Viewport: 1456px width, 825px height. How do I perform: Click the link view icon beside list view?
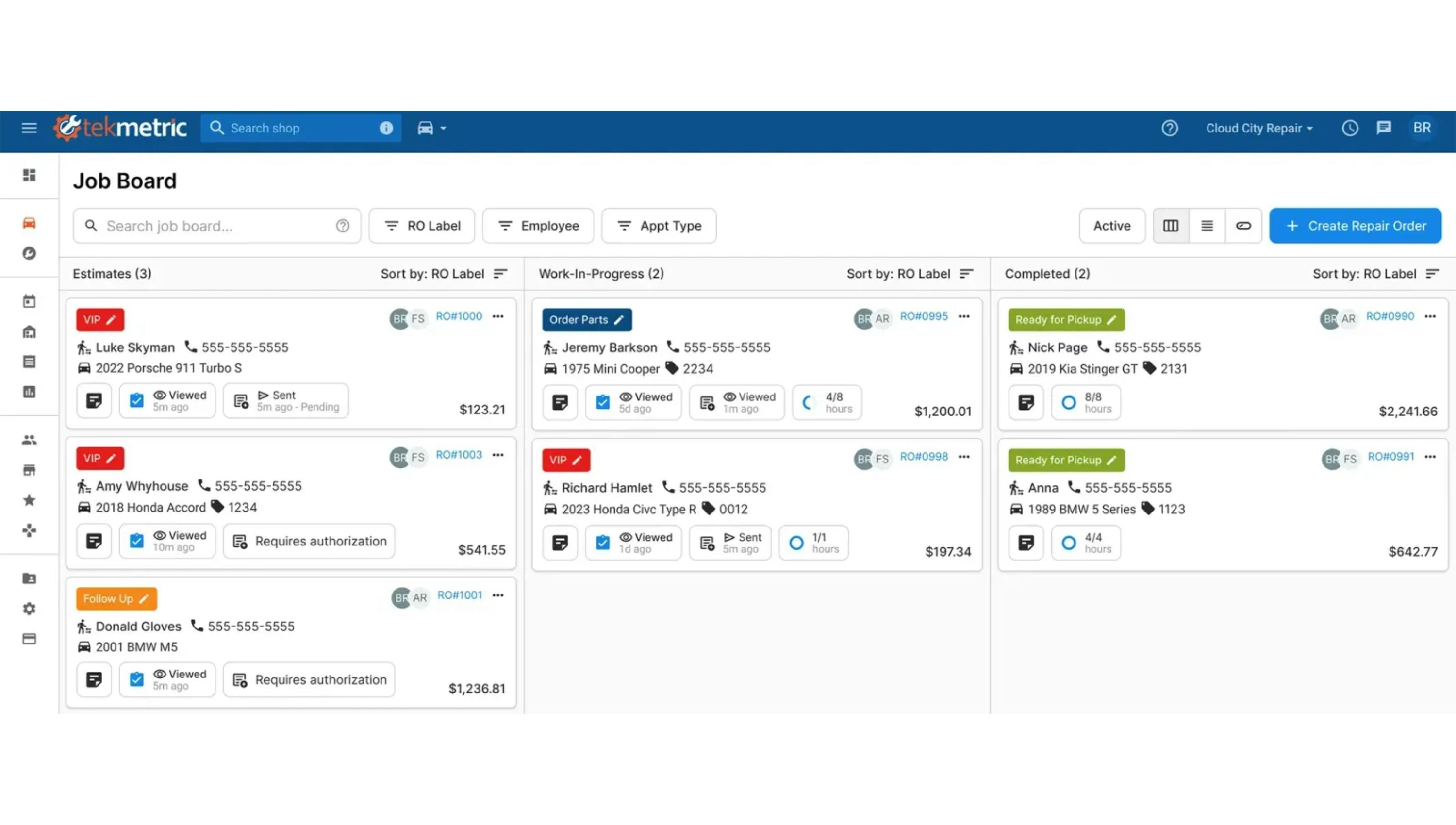pos(1243,226)
